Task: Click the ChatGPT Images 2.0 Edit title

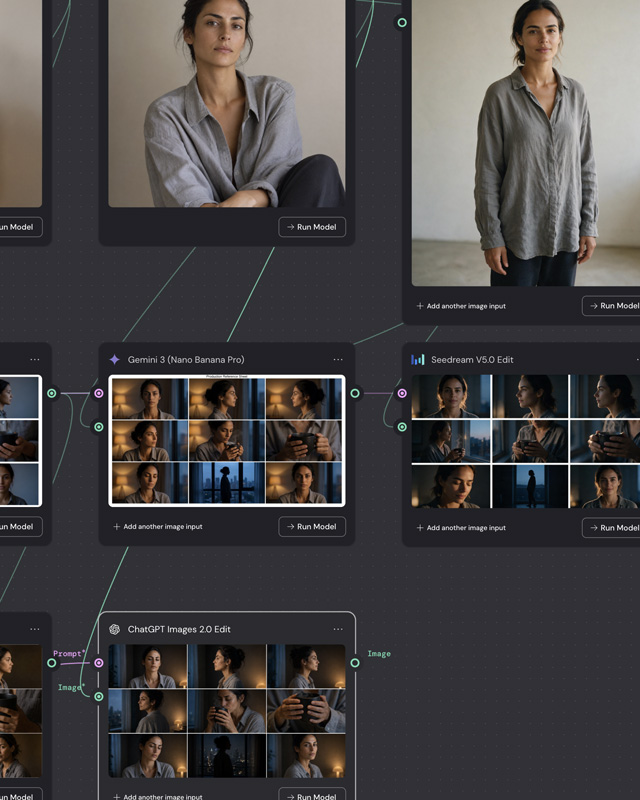Action: click(179, 629)
